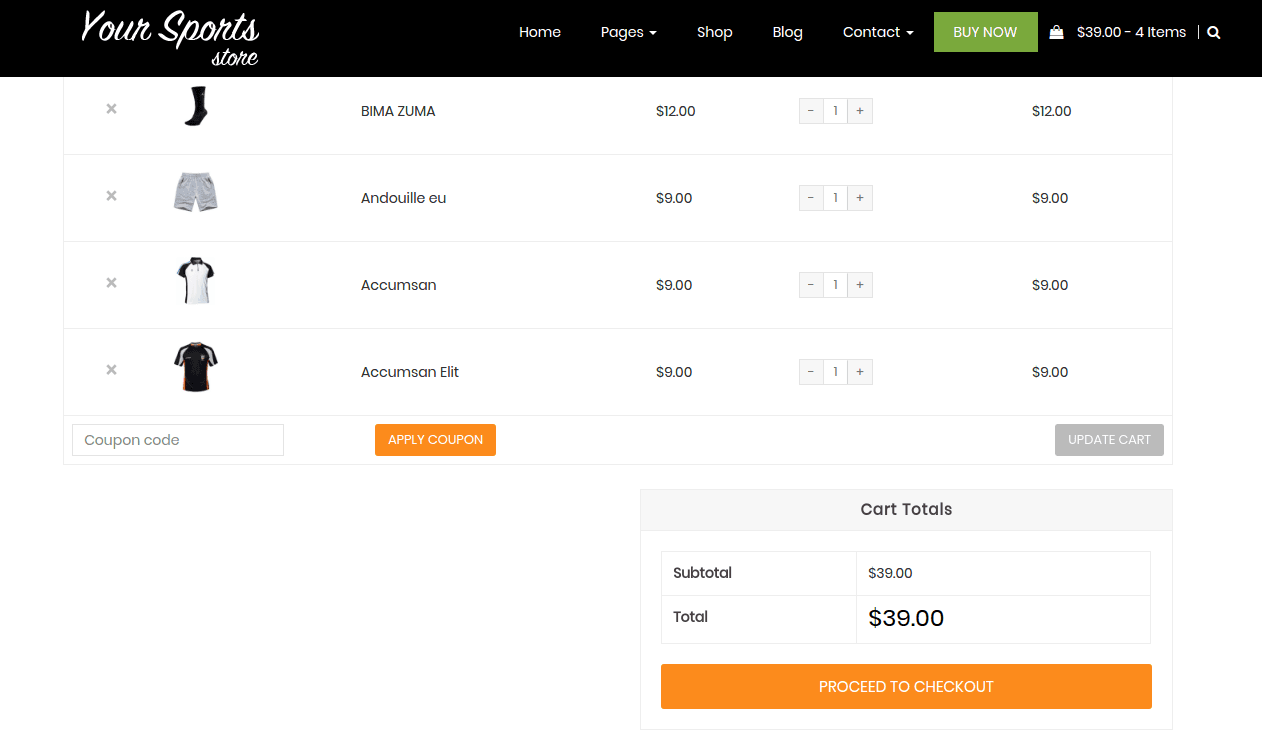Open the Shop menu item
The image size is (1262, 749).
click(x=715, y=32)
